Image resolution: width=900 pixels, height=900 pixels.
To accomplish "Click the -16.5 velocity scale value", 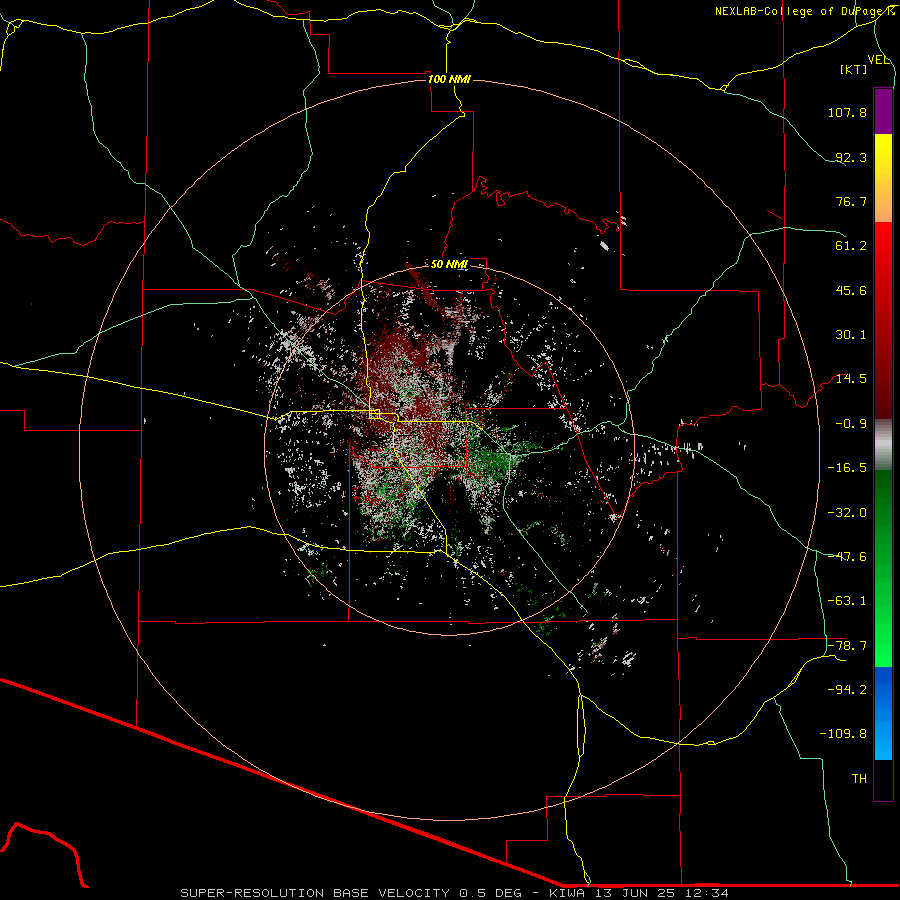I will 847,468.
